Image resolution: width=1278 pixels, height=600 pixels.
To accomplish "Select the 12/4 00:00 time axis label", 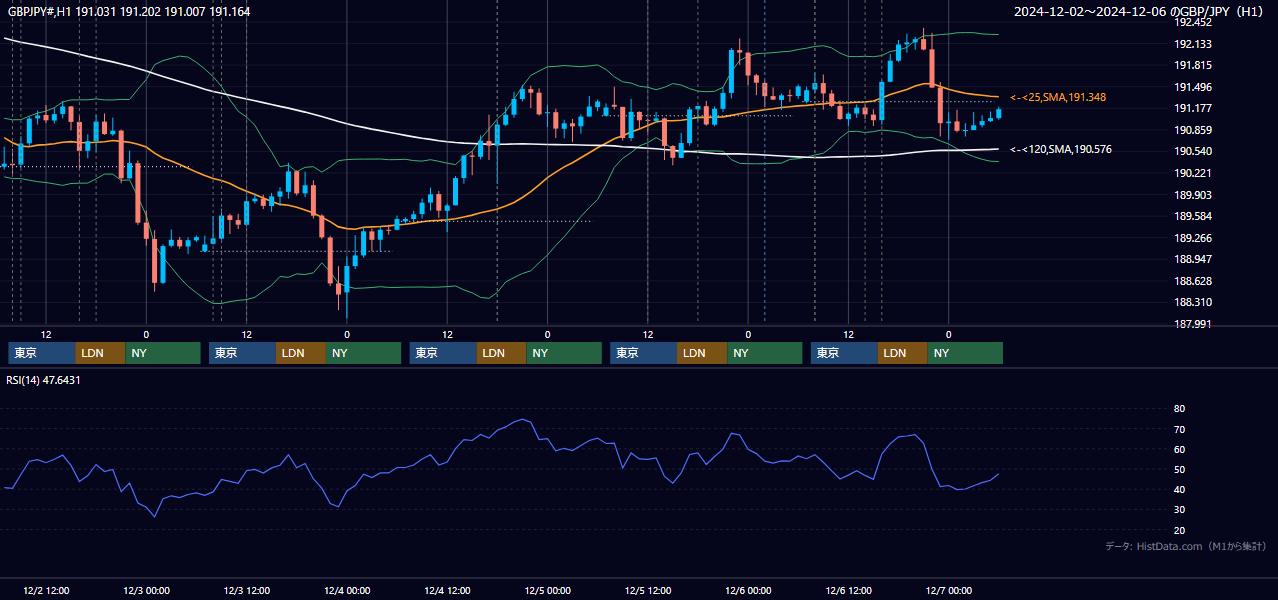I will (347, 591).
